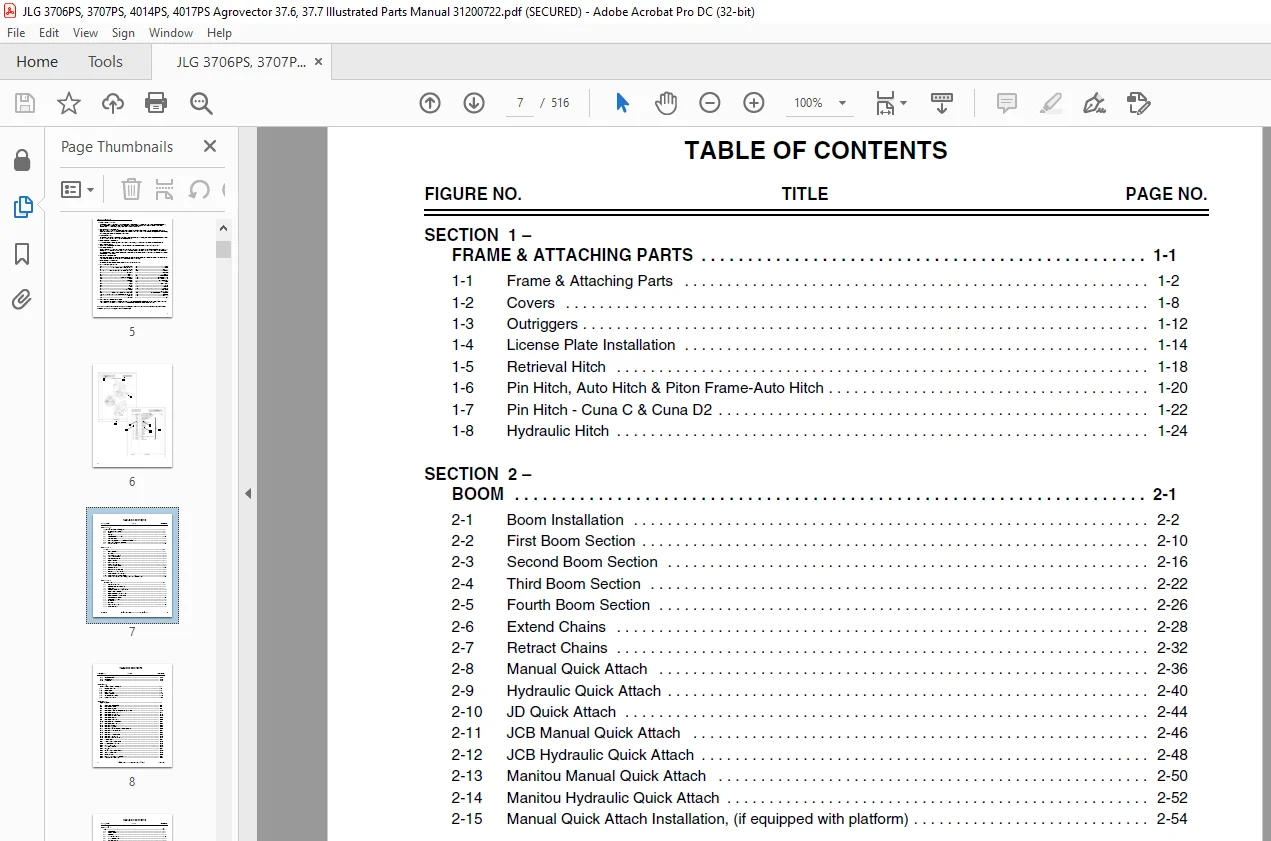Viewport: 1271px width, 841px height.
Task: Open the View menu
Action: 86,33
